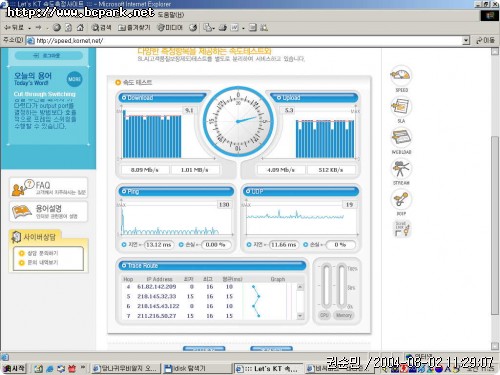The width and height of the screenshot is (500, 375).
Task: Click the Download panel header
Action: [162, 98]
